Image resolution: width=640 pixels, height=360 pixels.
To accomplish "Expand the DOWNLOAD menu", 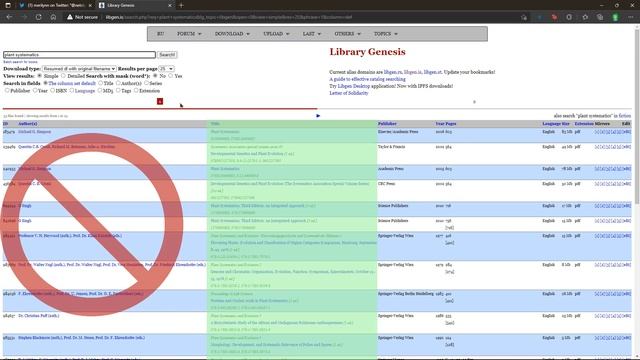I will click(x=232, y=34).
